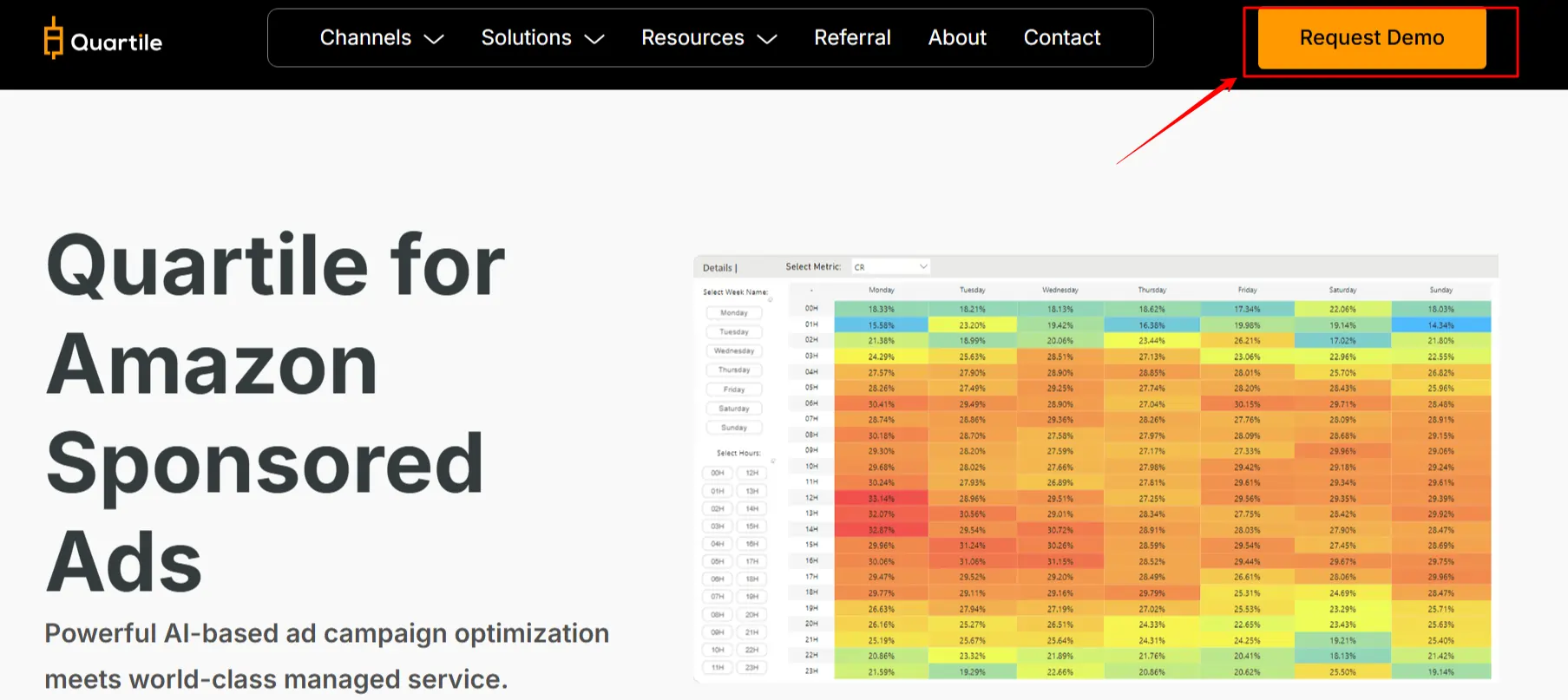The width and height of the screenshot is (1568, 700).
Task: Expand the Channels dropdown menu
Action: click(x=382, y=38)
